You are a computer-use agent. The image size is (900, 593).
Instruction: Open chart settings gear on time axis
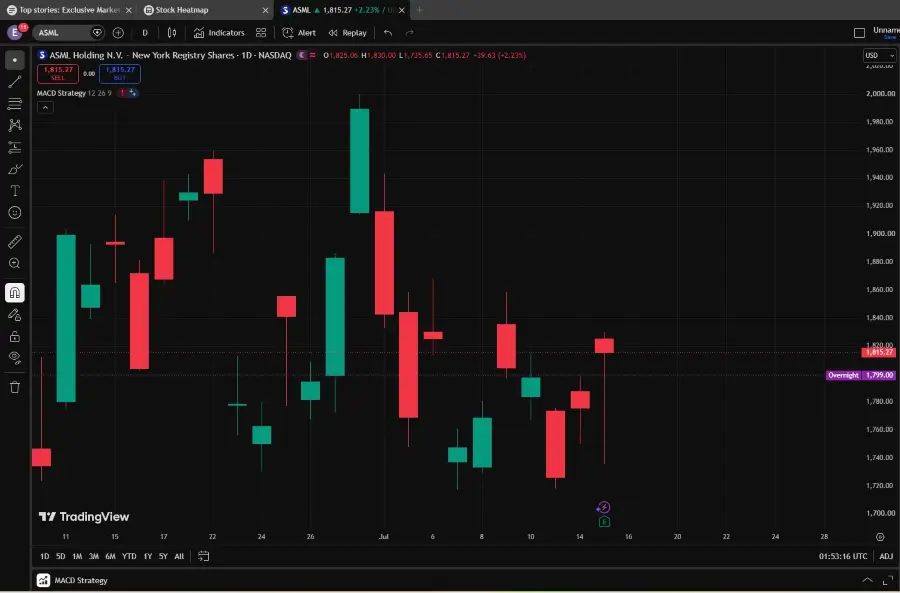[880, 537]
